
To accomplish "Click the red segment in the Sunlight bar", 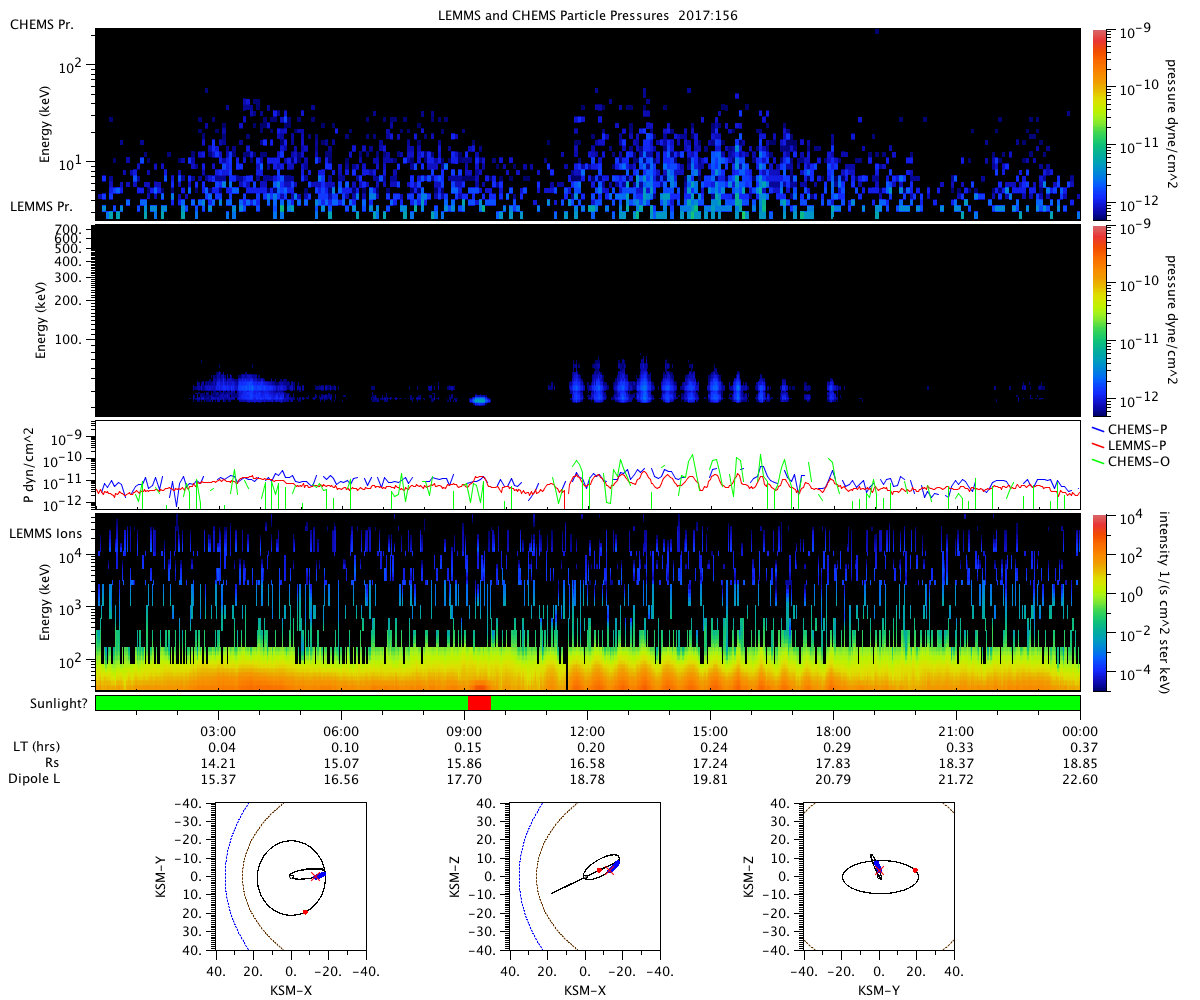I will tap(479, 702).
